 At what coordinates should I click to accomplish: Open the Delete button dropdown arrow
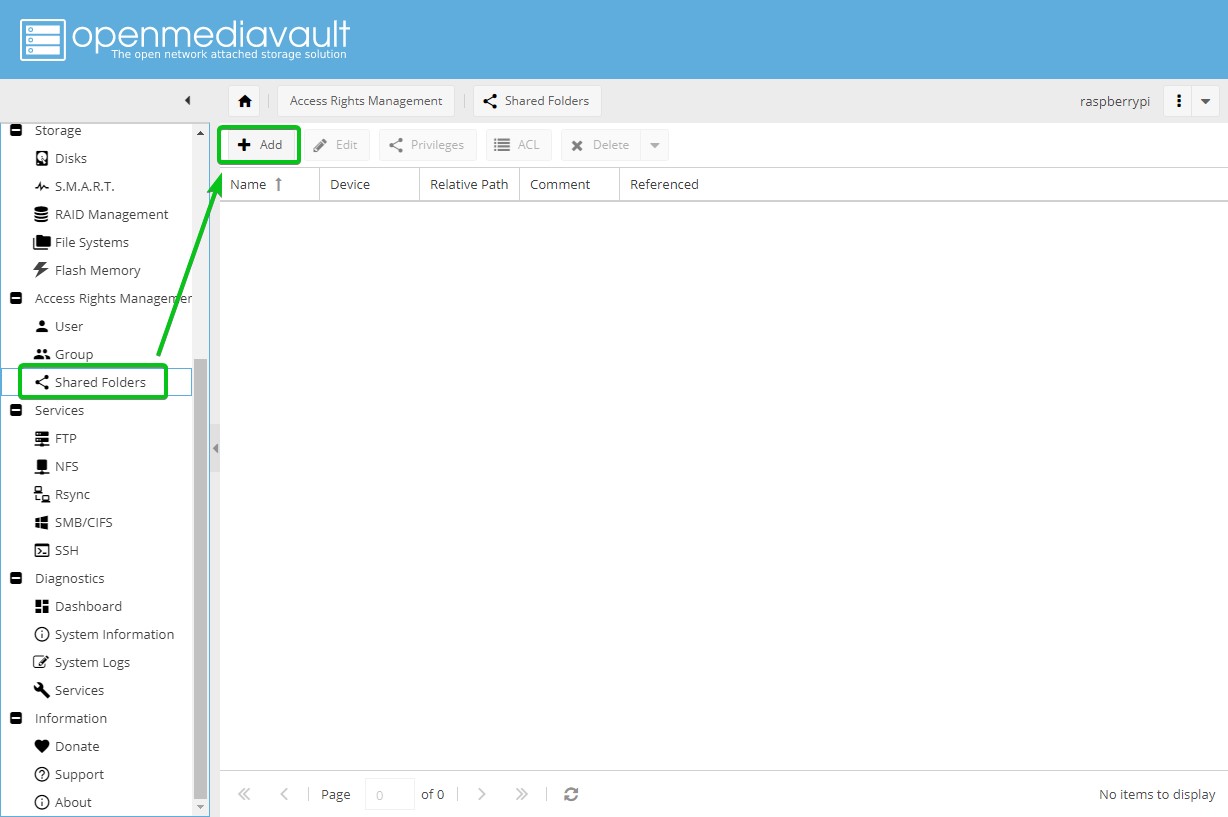tap(655, 145)
